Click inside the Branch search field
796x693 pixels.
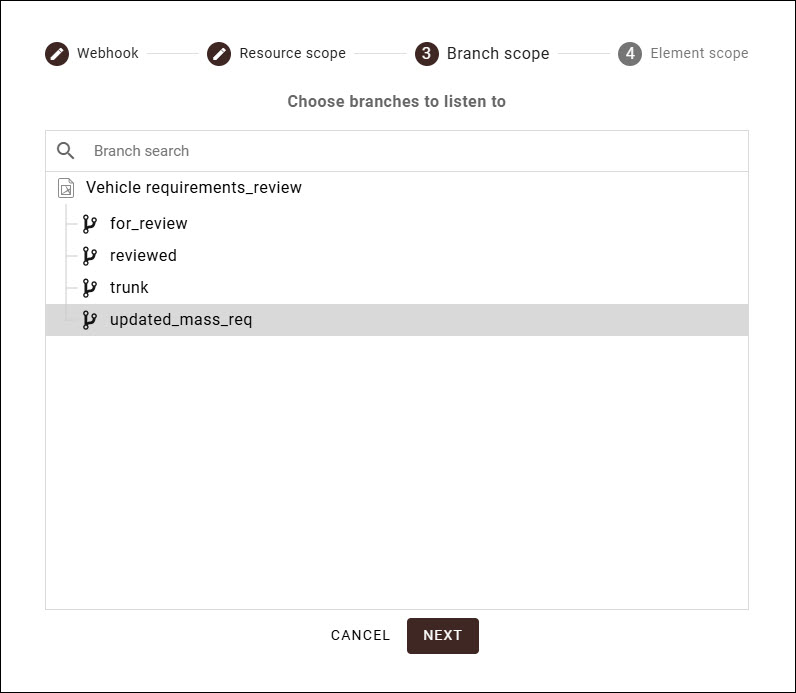(400, 151)
